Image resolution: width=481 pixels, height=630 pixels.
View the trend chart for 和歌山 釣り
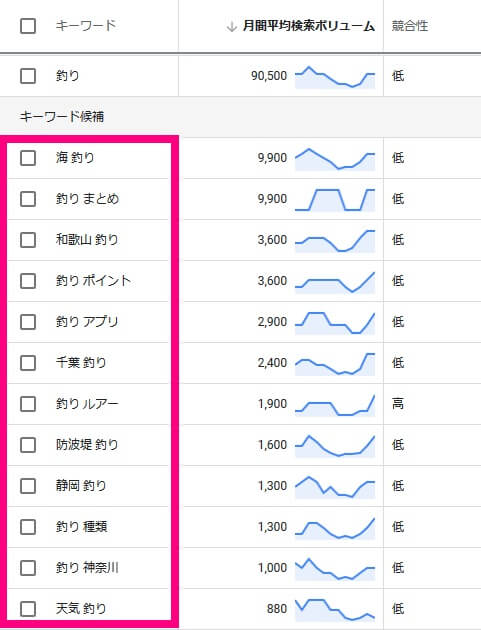click(x=335, y=241)
